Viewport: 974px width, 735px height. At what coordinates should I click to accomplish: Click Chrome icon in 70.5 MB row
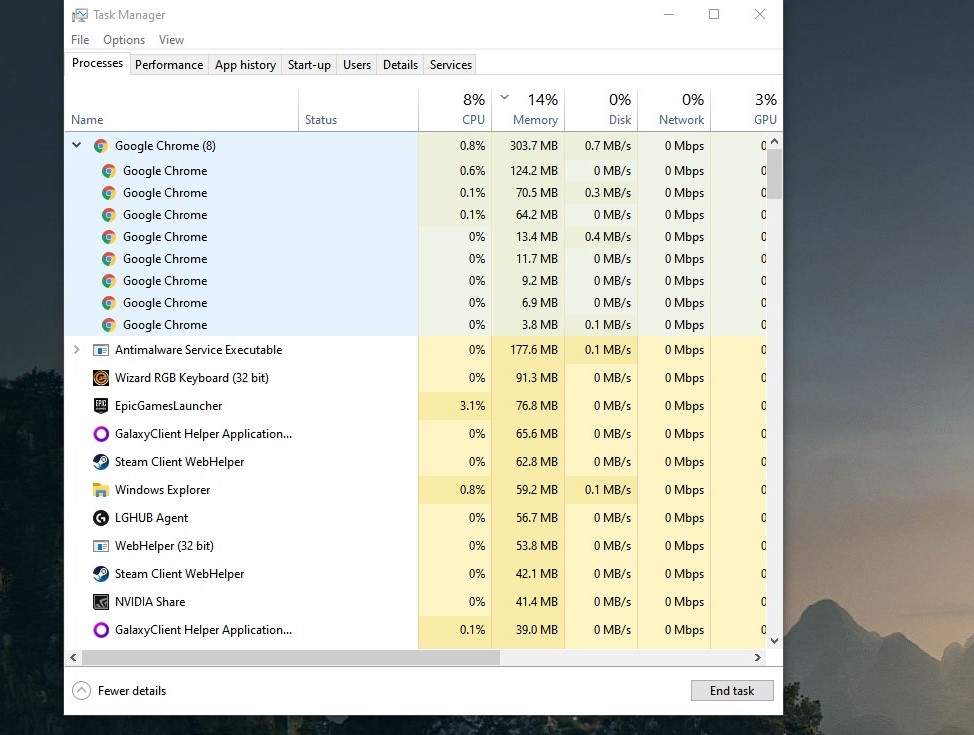109,193
